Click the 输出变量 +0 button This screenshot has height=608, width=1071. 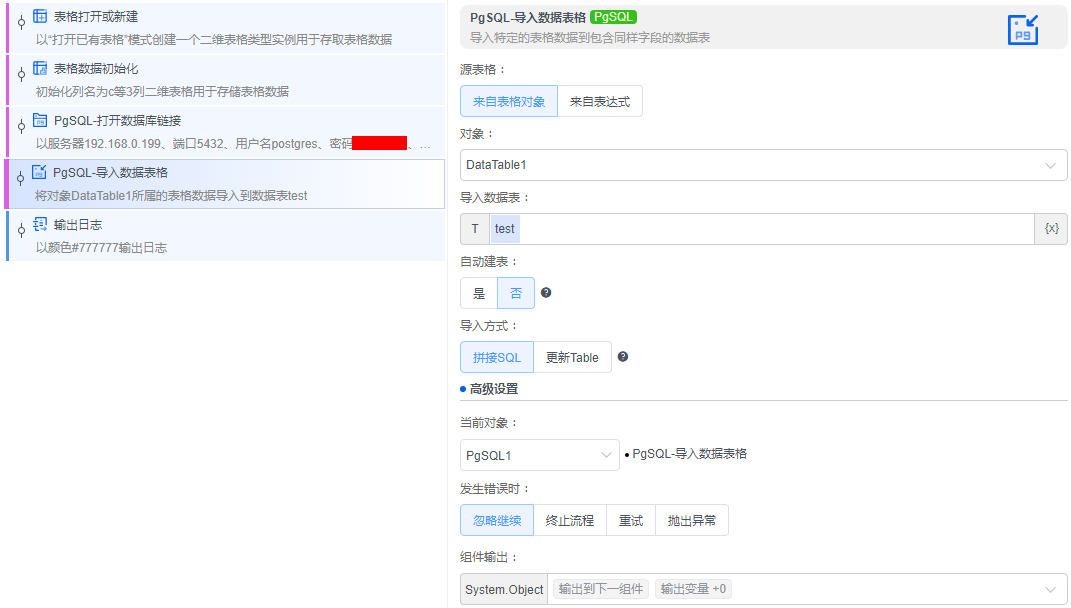pos(693,588)
